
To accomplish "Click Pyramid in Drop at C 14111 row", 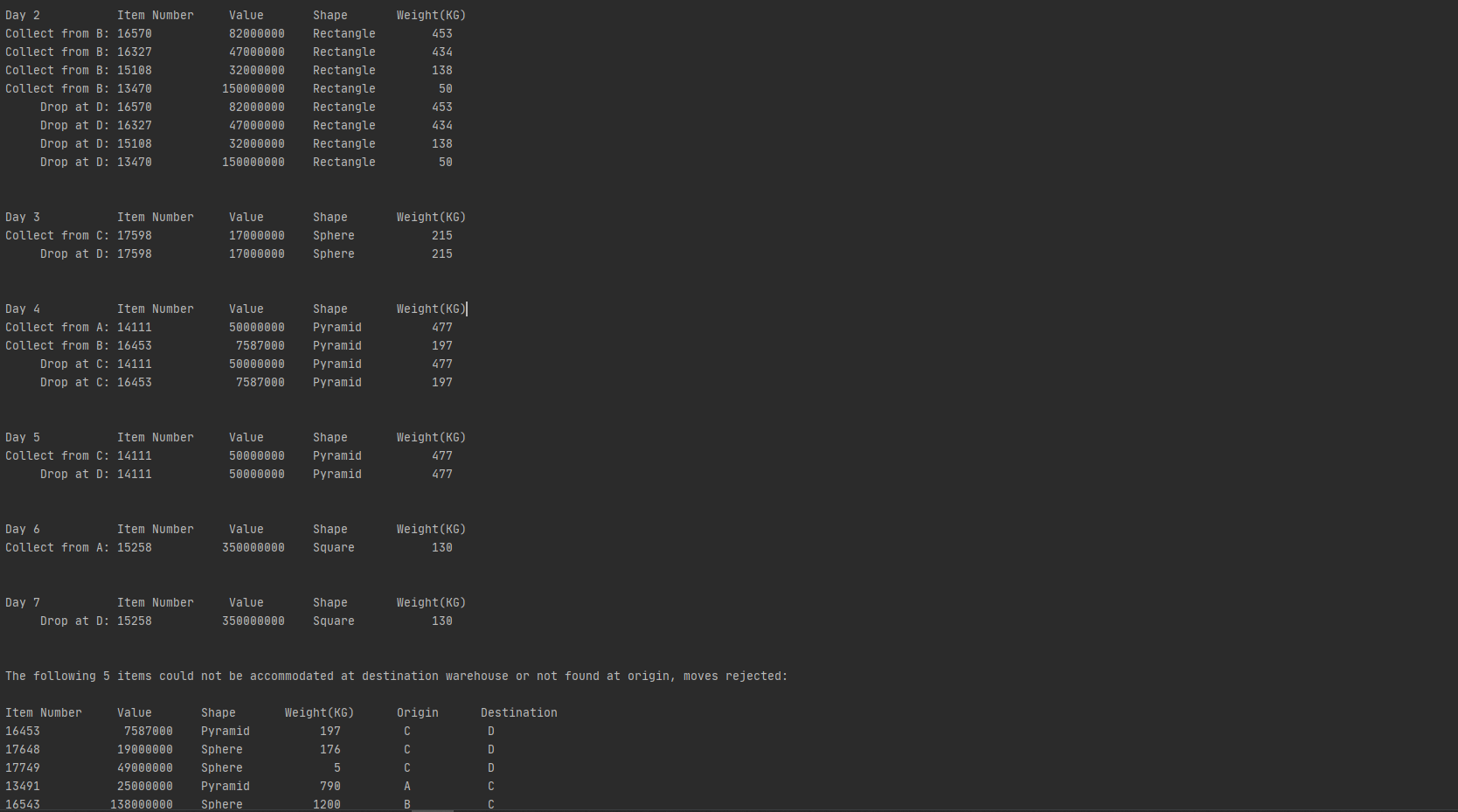I will 337,364.
